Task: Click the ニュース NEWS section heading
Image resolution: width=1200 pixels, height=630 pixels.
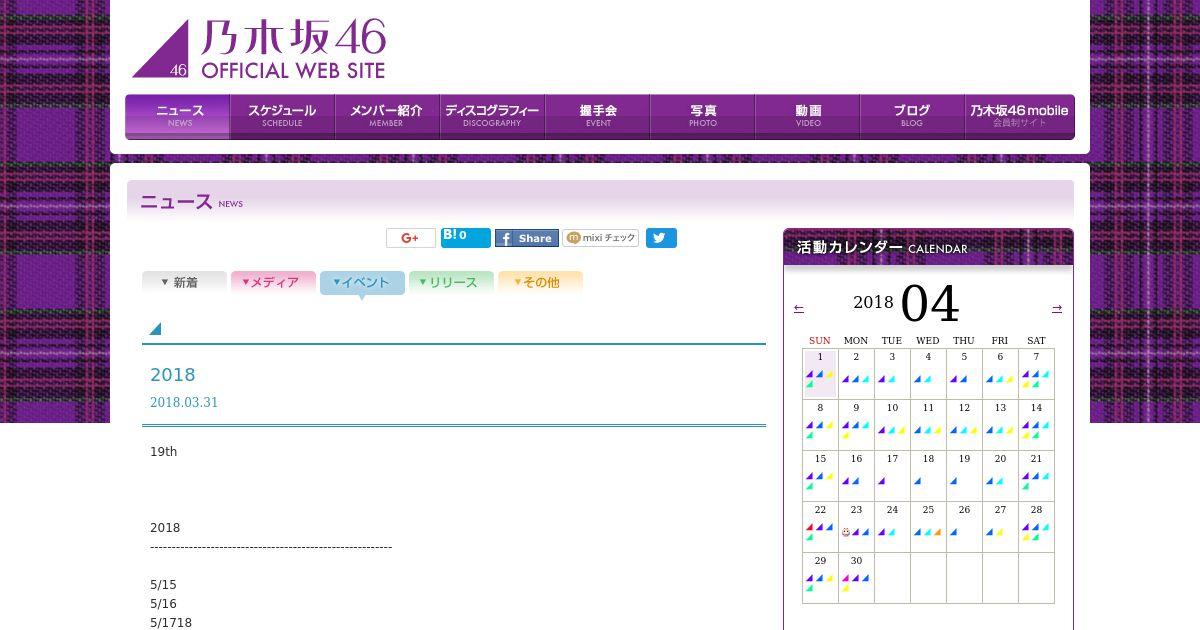Action: pyautogui.click(x=191, y=202)
